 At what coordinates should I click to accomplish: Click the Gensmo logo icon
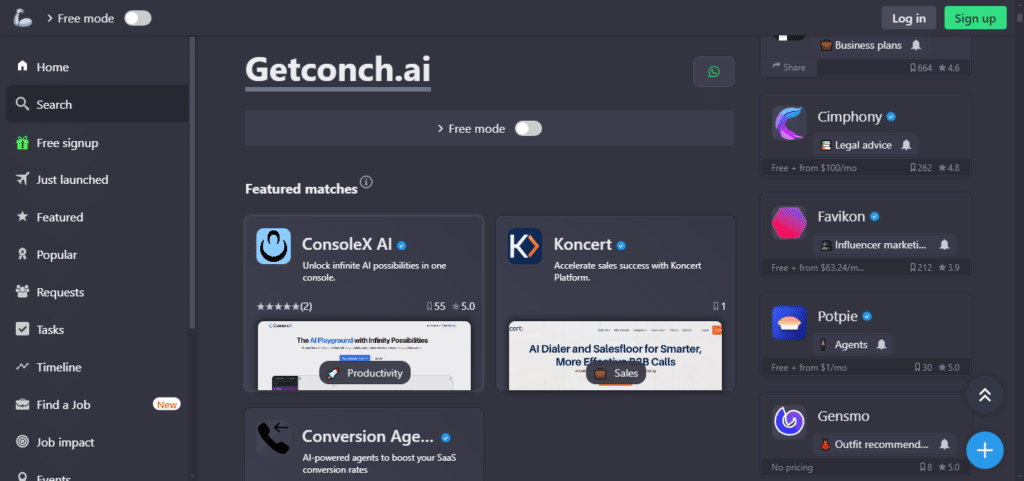point(789,422)
